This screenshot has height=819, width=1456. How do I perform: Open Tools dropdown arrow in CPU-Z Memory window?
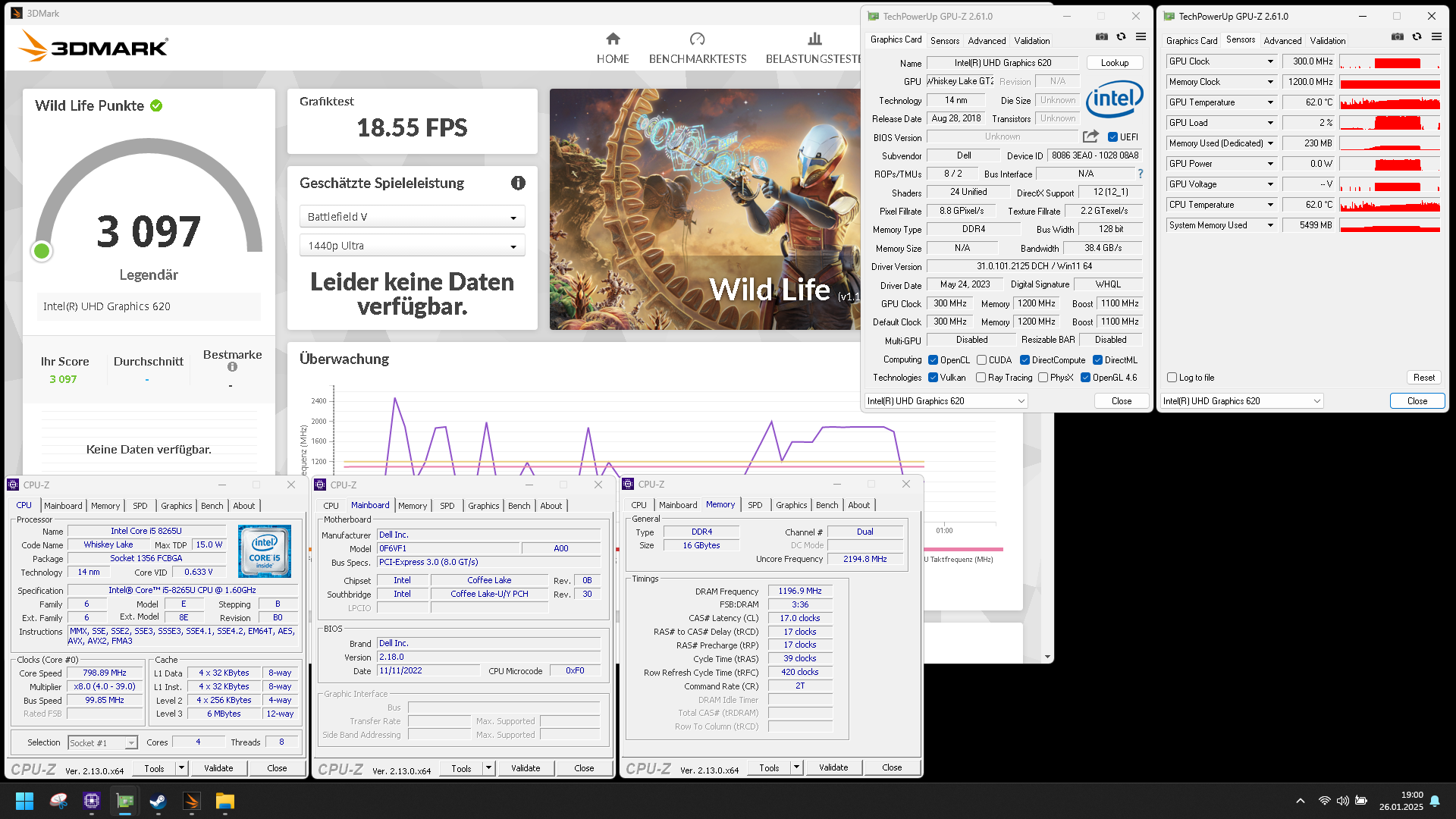(x=796, y=767)
